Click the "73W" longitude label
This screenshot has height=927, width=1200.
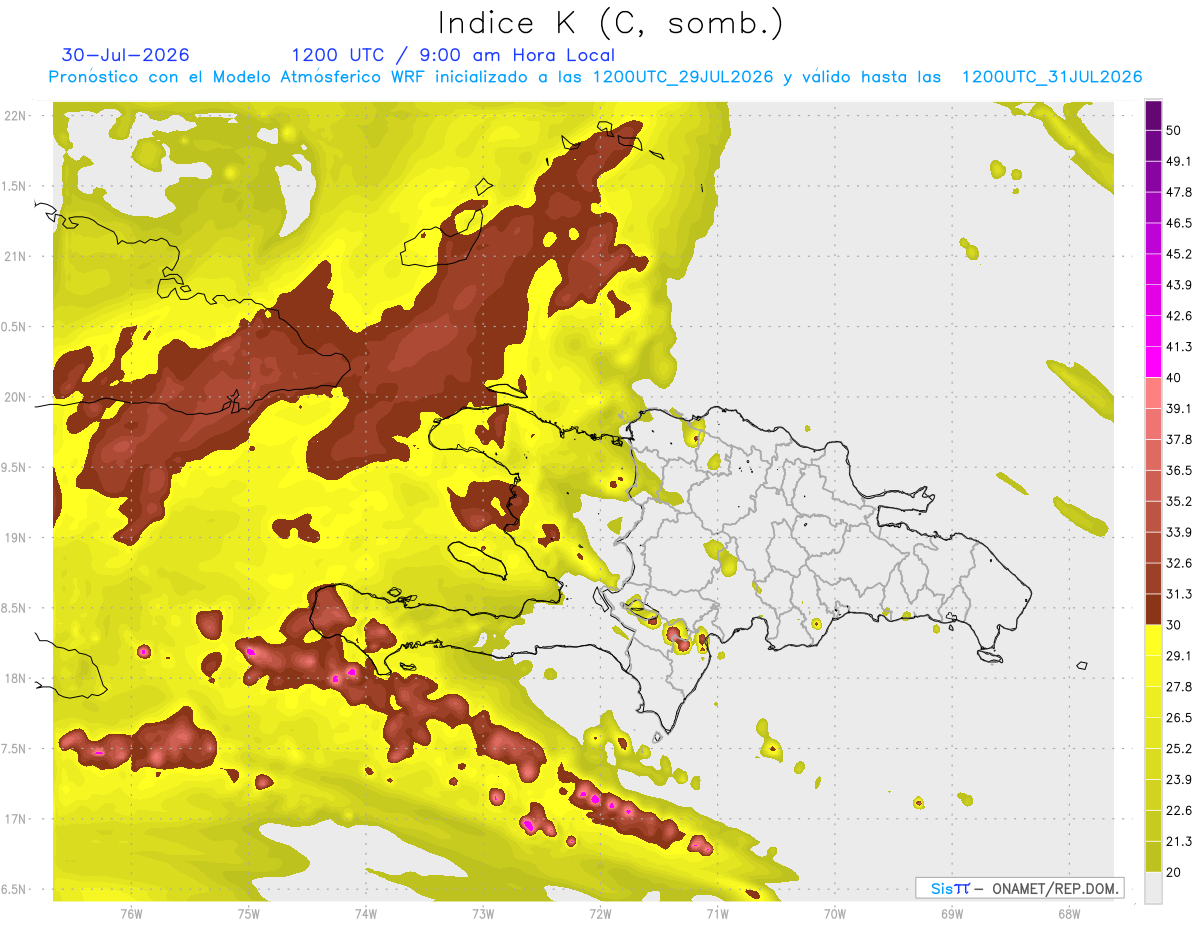point(482,914)
